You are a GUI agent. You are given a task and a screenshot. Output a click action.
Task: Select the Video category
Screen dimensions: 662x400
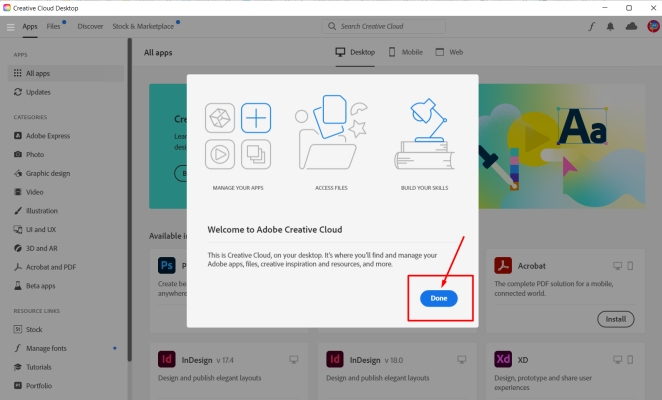tap(34, 192)
